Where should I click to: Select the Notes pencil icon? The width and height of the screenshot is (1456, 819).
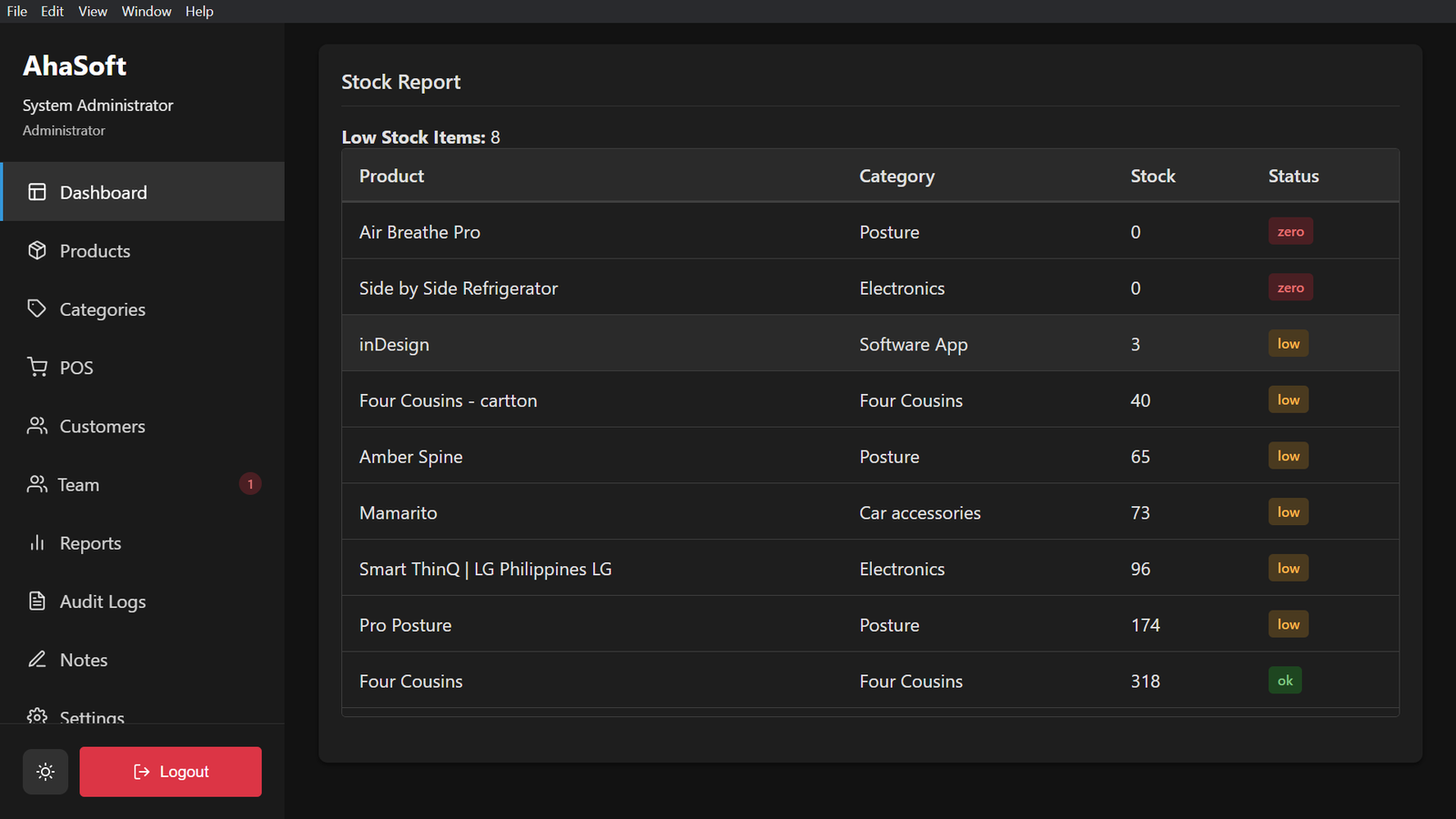coord(36,659)
